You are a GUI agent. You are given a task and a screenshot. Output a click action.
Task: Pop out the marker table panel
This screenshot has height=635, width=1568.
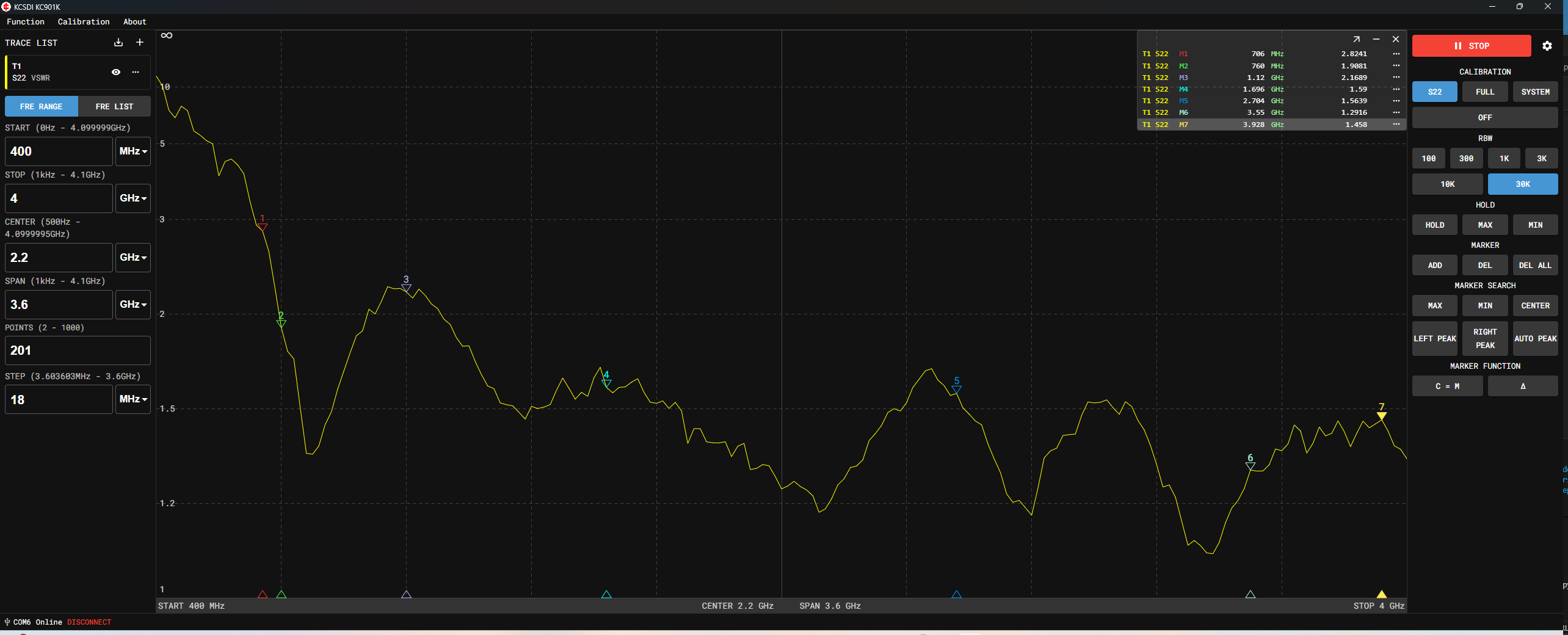click(1356, 39)
